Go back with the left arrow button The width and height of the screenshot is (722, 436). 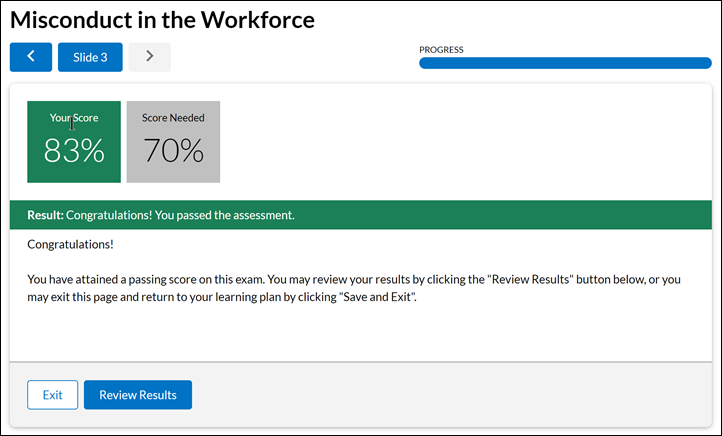click(x=31, y=57)
